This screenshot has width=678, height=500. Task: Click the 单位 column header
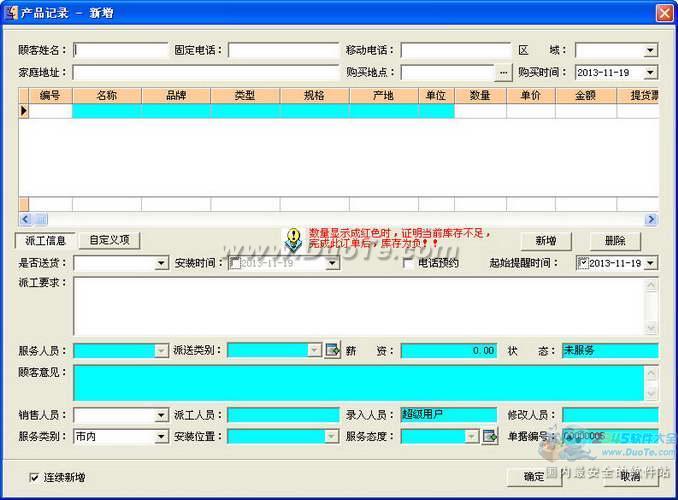pyautogui.click(x=436, y=96)
